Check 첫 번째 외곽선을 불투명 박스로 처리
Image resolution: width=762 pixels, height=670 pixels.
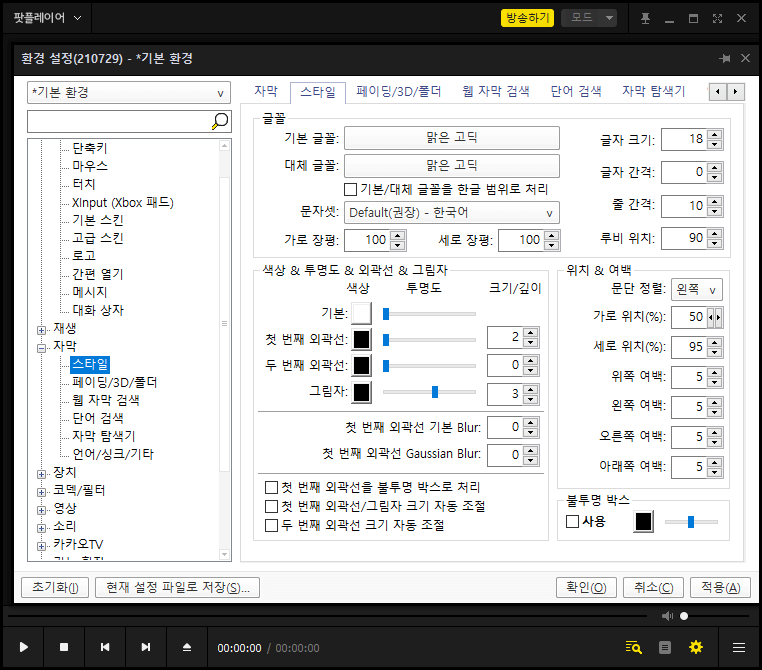271,487
